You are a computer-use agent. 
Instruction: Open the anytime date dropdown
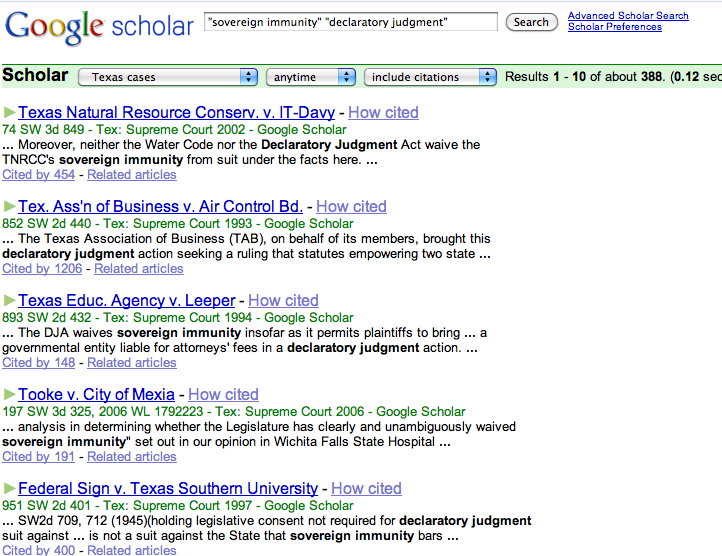coord(311,77)
